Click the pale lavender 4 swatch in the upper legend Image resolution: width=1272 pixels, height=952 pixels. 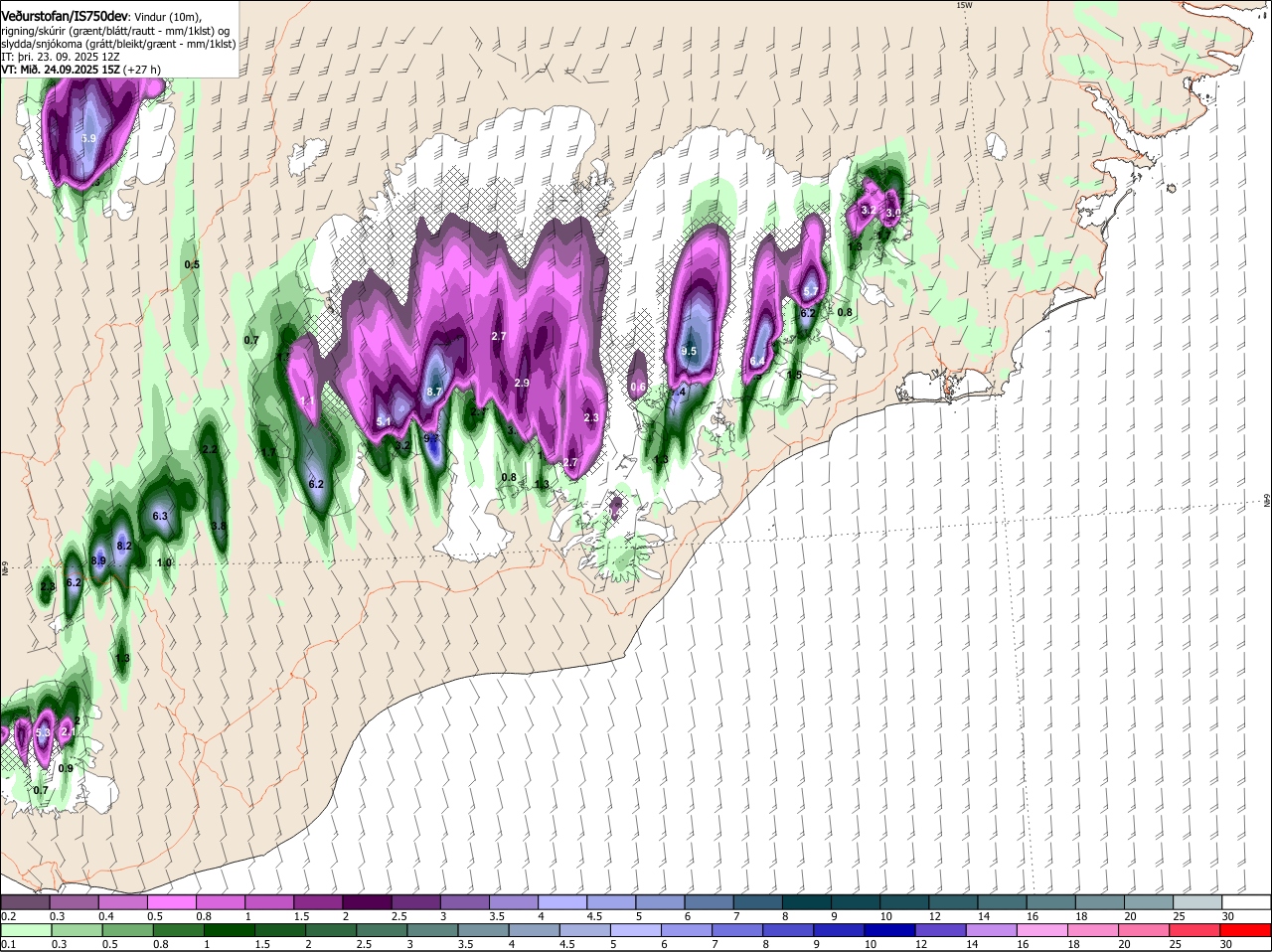pos(562,902)
